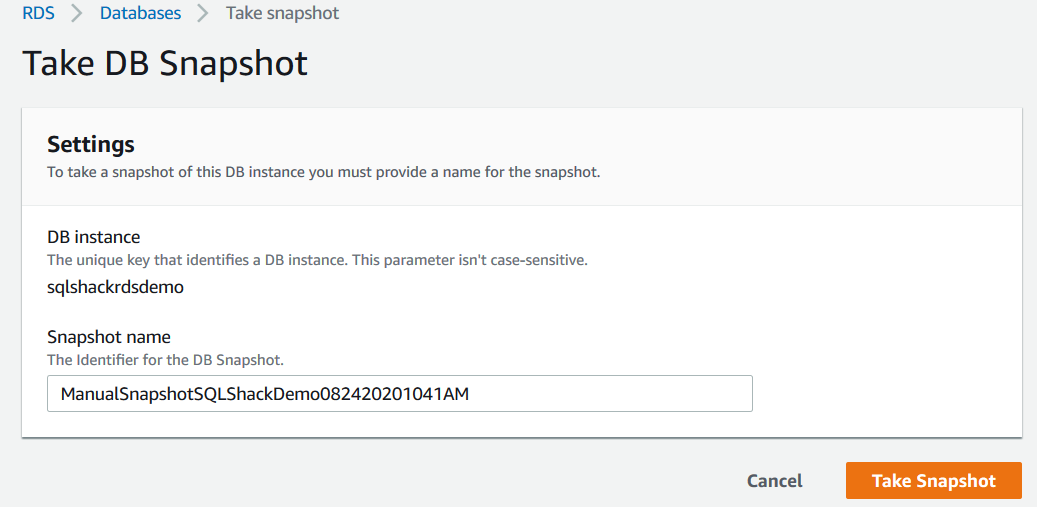
Task: Click the Take DB Snapshot page heading
Action: click(x=165, y=63)
